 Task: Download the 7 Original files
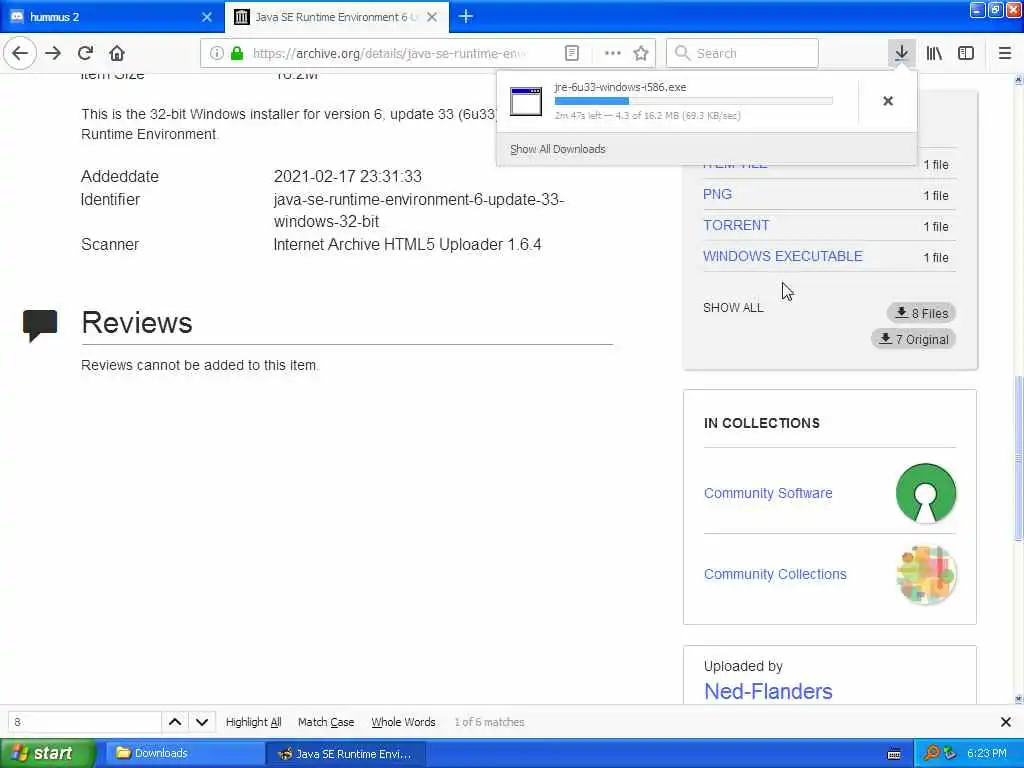[914, 339]
